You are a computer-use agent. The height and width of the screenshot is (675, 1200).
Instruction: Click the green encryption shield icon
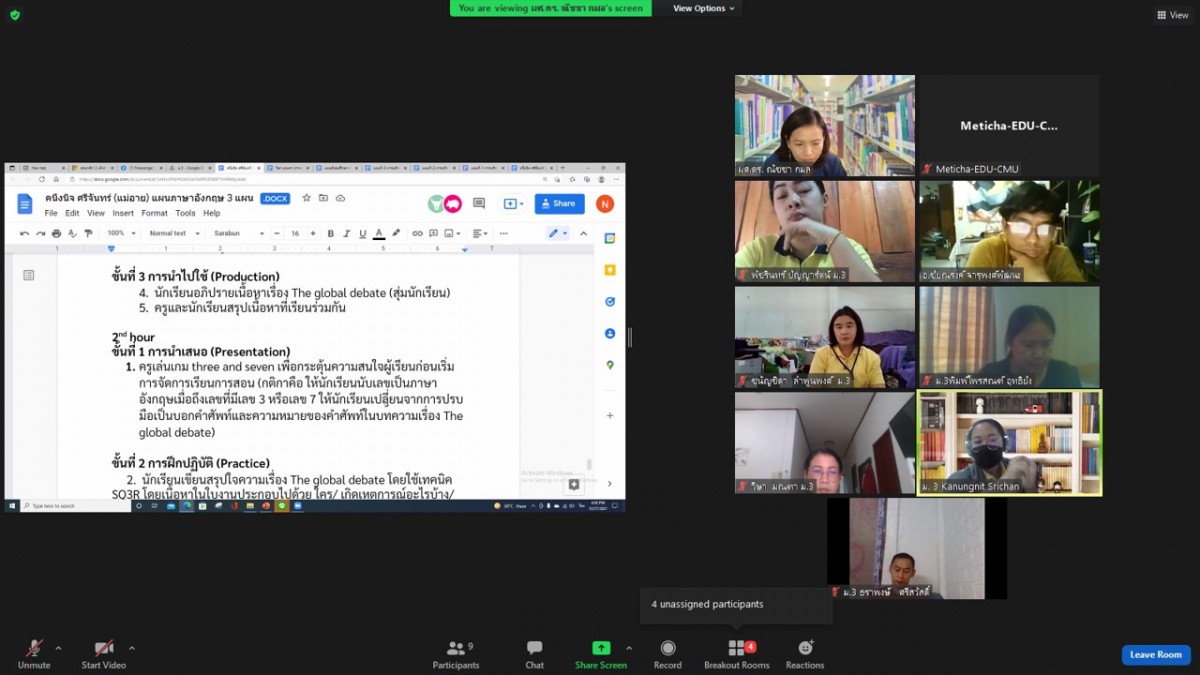(15, 15)
